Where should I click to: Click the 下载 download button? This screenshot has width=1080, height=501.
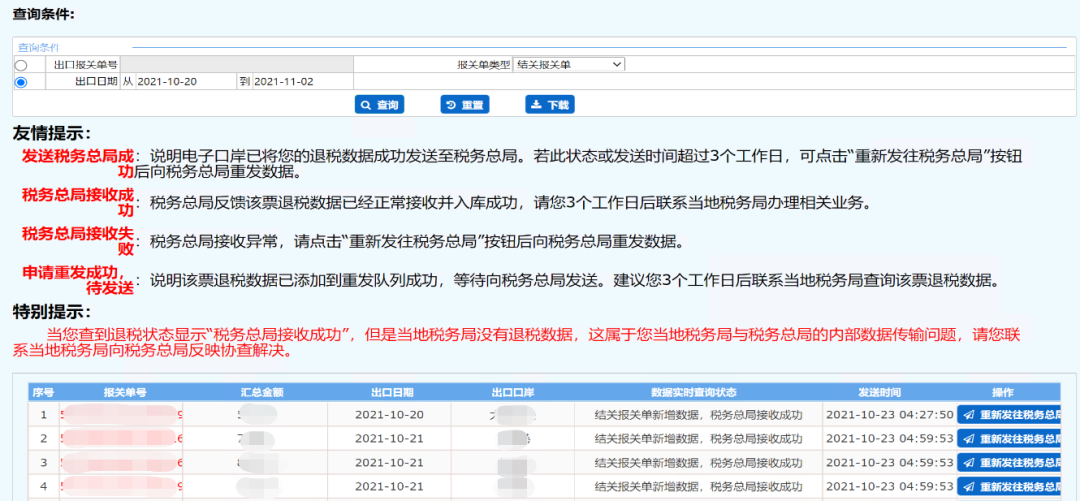550,105
